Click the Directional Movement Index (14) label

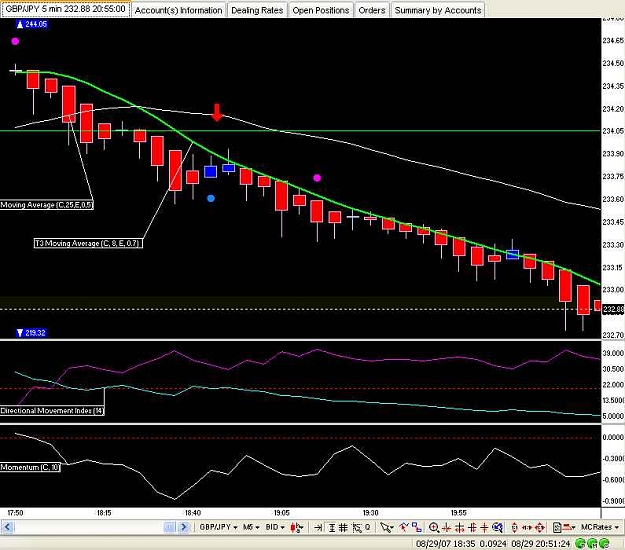[x=52, y=411]
